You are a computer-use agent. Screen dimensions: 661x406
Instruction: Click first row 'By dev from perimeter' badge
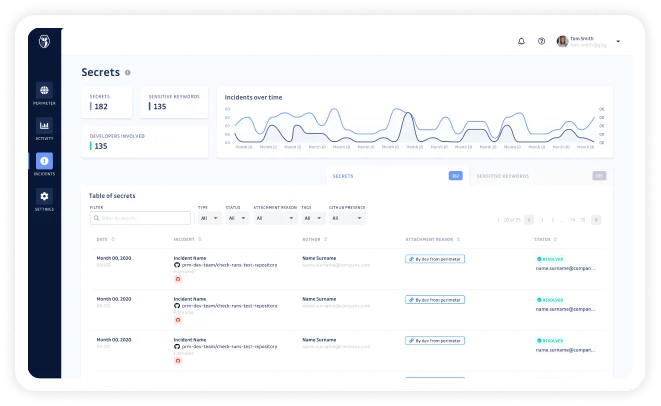point(435,259)
